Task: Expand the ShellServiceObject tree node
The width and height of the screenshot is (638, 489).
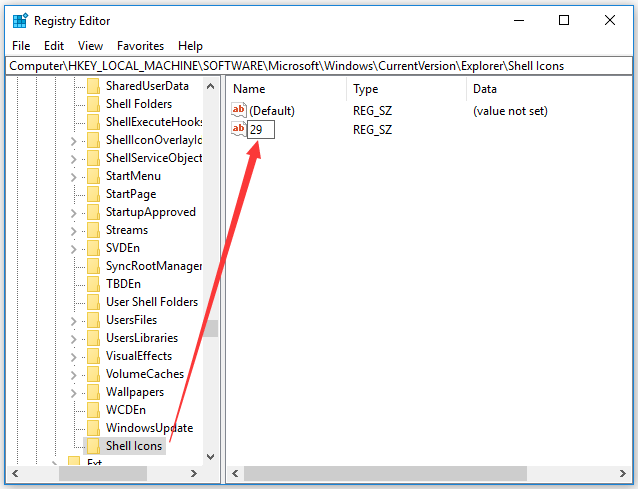Action: coord(74,159)
